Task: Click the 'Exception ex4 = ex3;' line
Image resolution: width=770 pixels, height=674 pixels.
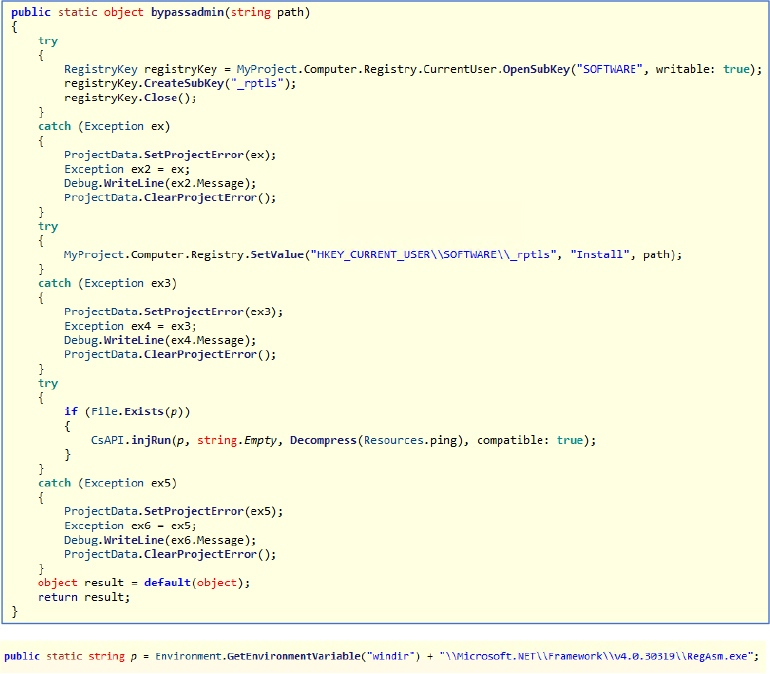Action: 130,326
